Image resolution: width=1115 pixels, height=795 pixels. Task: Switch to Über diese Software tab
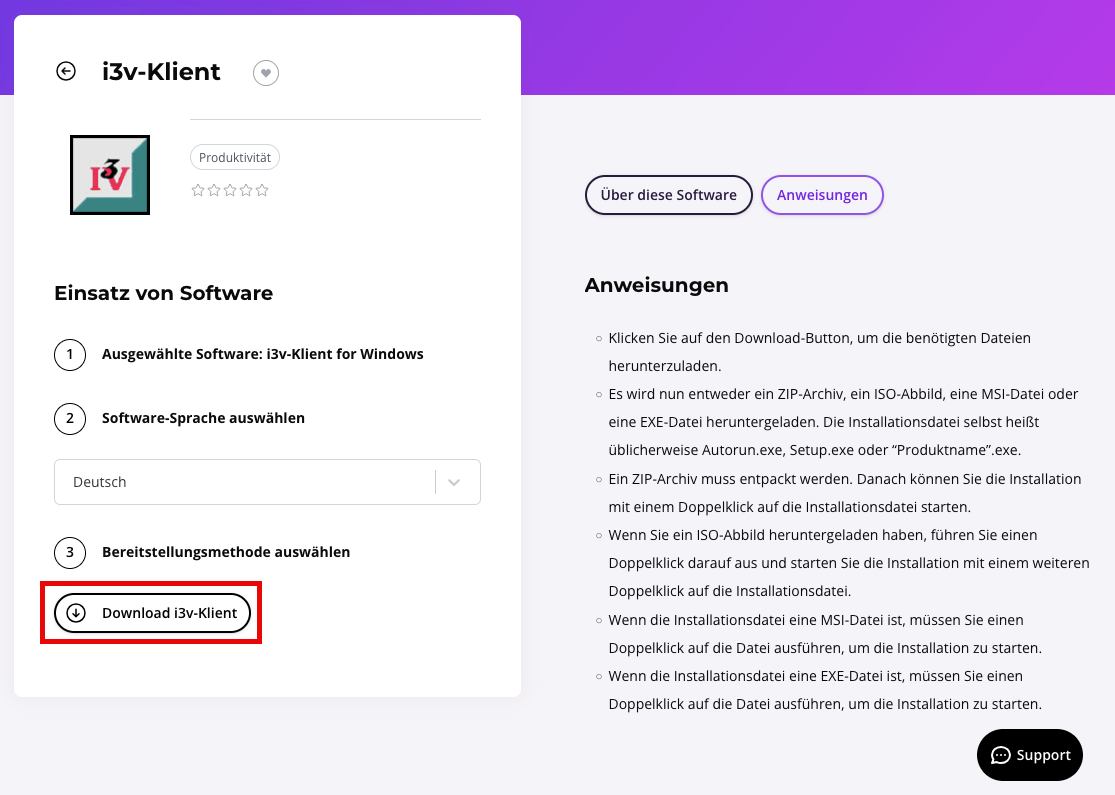coord(668,195)
